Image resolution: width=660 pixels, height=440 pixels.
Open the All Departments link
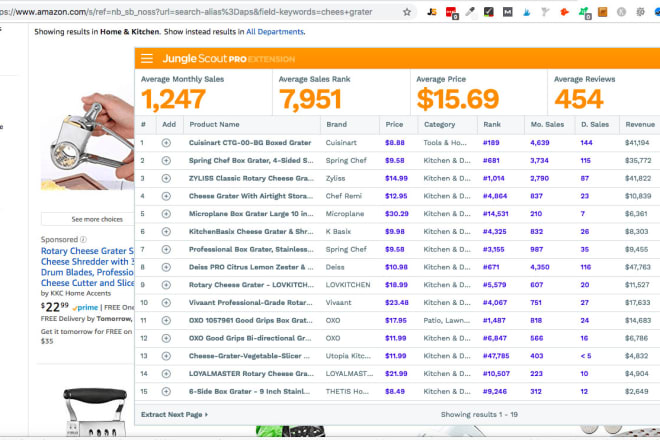[x=275, y=32]
